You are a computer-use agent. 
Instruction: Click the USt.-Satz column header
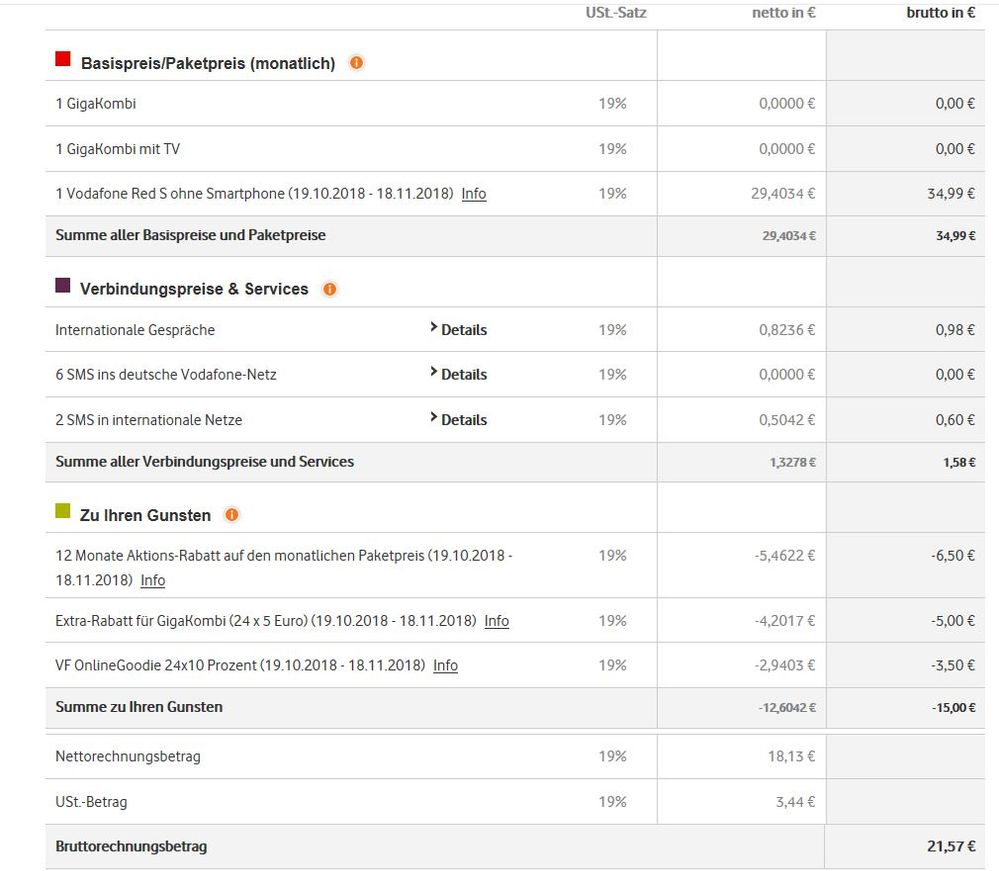[x=616, y=13]
